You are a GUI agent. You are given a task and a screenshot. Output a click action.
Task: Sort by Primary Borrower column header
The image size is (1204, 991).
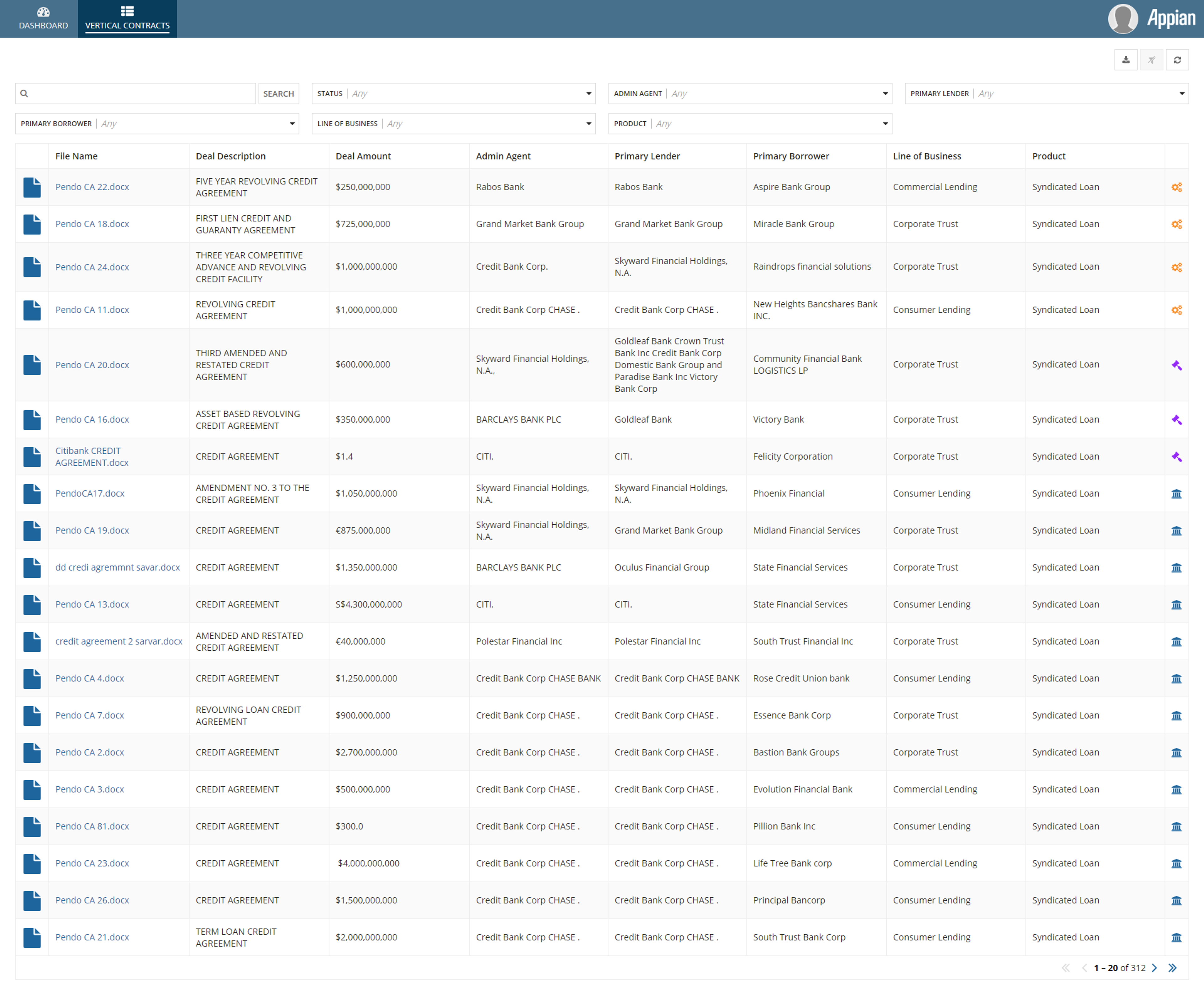pyautogui.click(x=791, y=156)
